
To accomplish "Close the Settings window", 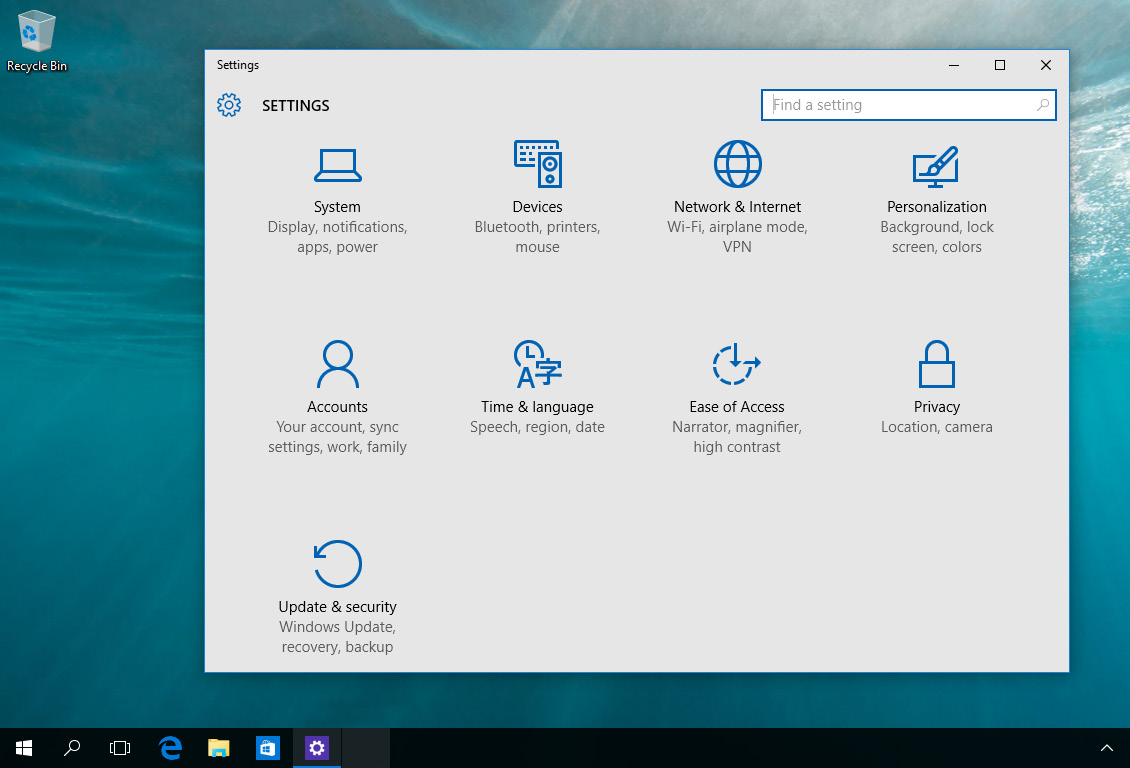I will (1046, 65).
